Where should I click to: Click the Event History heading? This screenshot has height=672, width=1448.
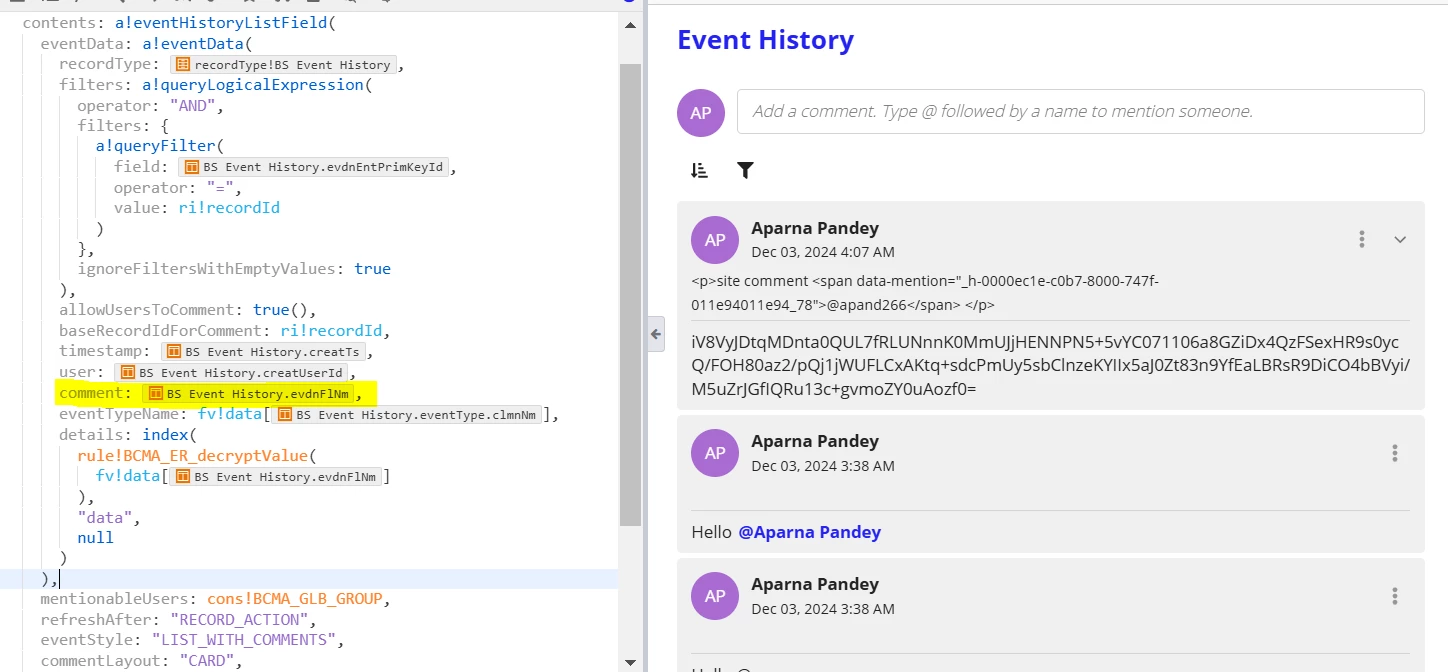click(766, 40)
